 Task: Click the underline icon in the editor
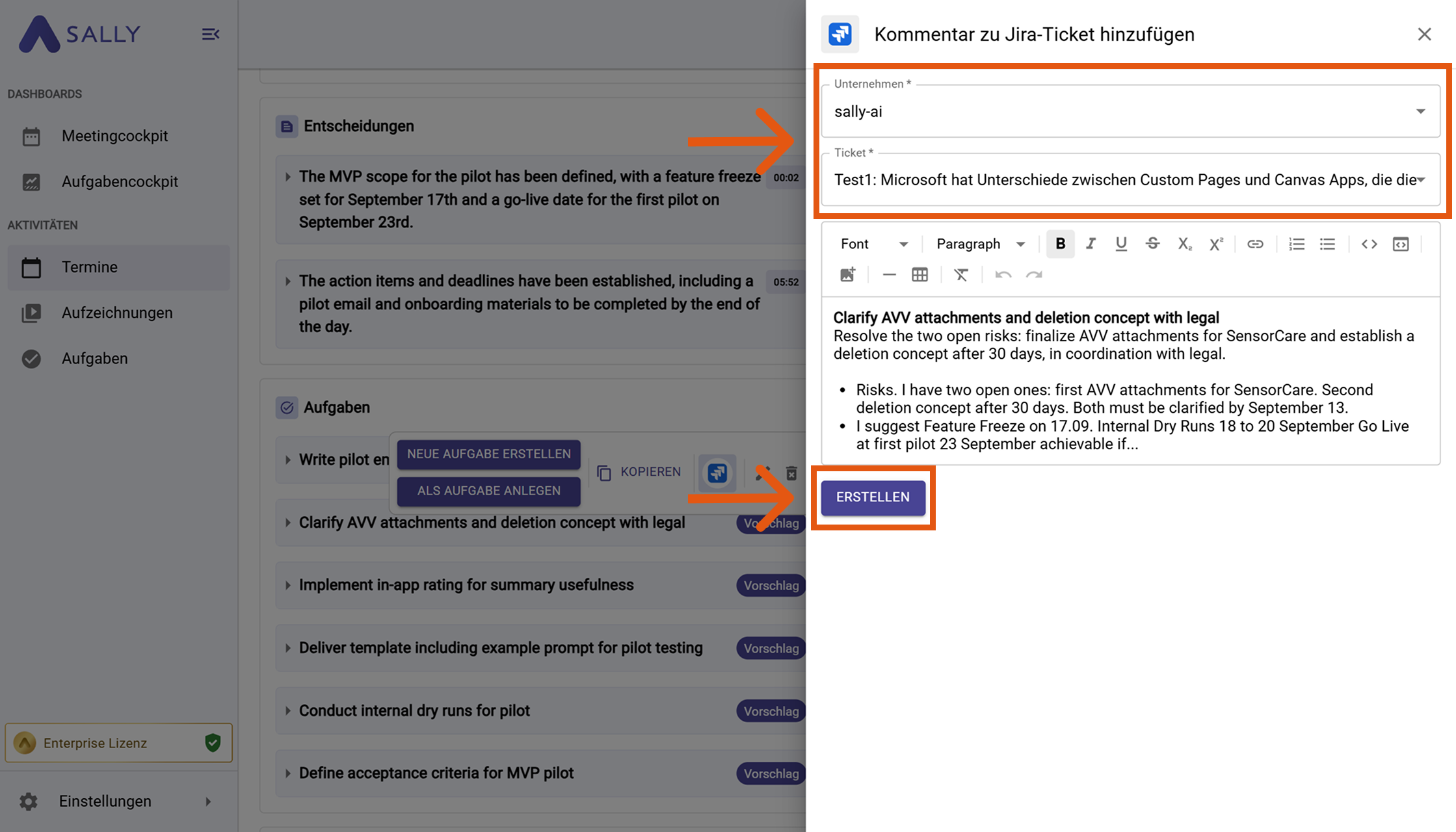click(1121, 244)
